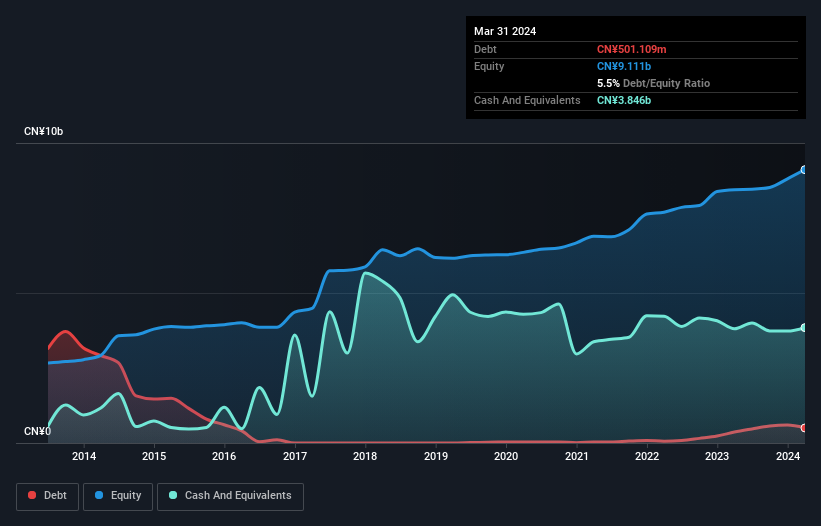The height and width of the screenshot is (526, 821).
Task: Click the blue Equity legend dot
Action: (x=99, y=495)
